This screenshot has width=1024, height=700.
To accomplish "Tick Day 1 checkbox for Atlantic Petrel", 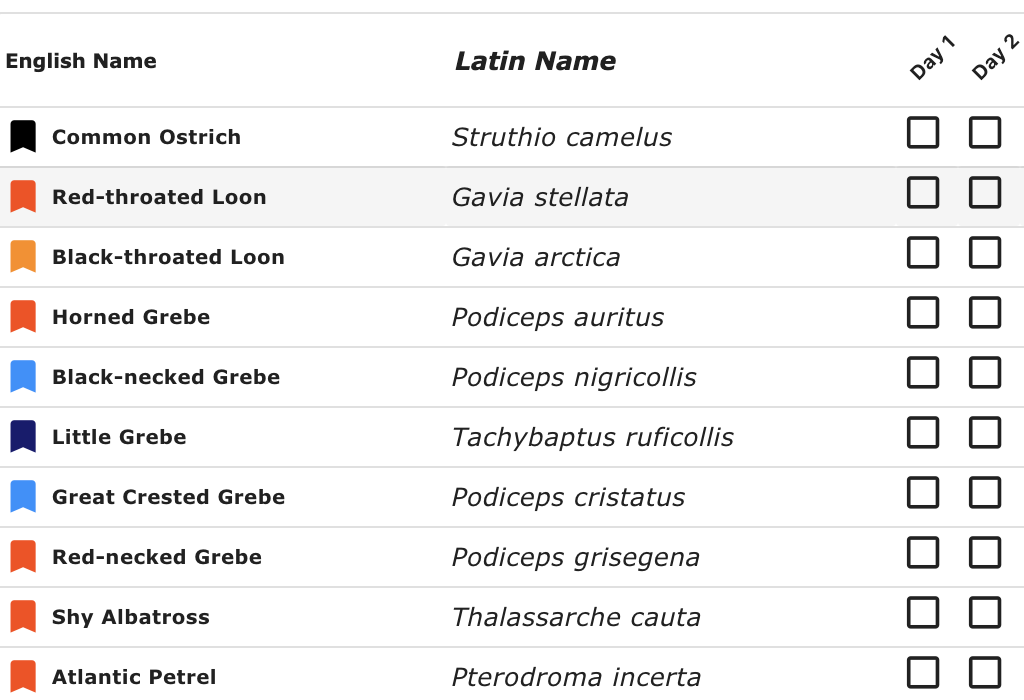I will click(923, 673).
